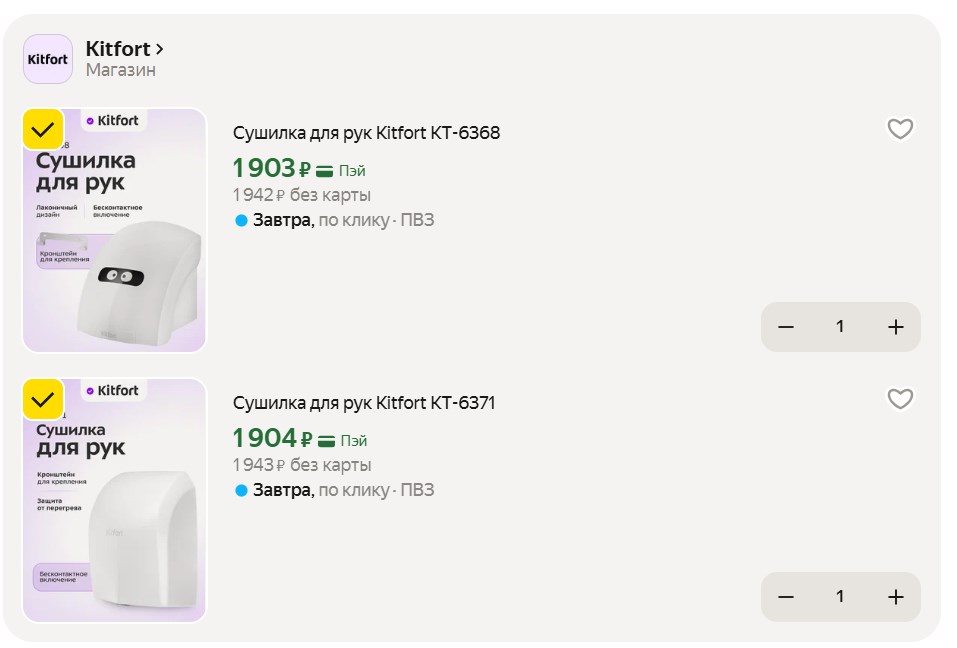Open product title Сушилка для рук Kitfort KT-6371
Screen dimensions: 957x648
click(x=364, y=403)
